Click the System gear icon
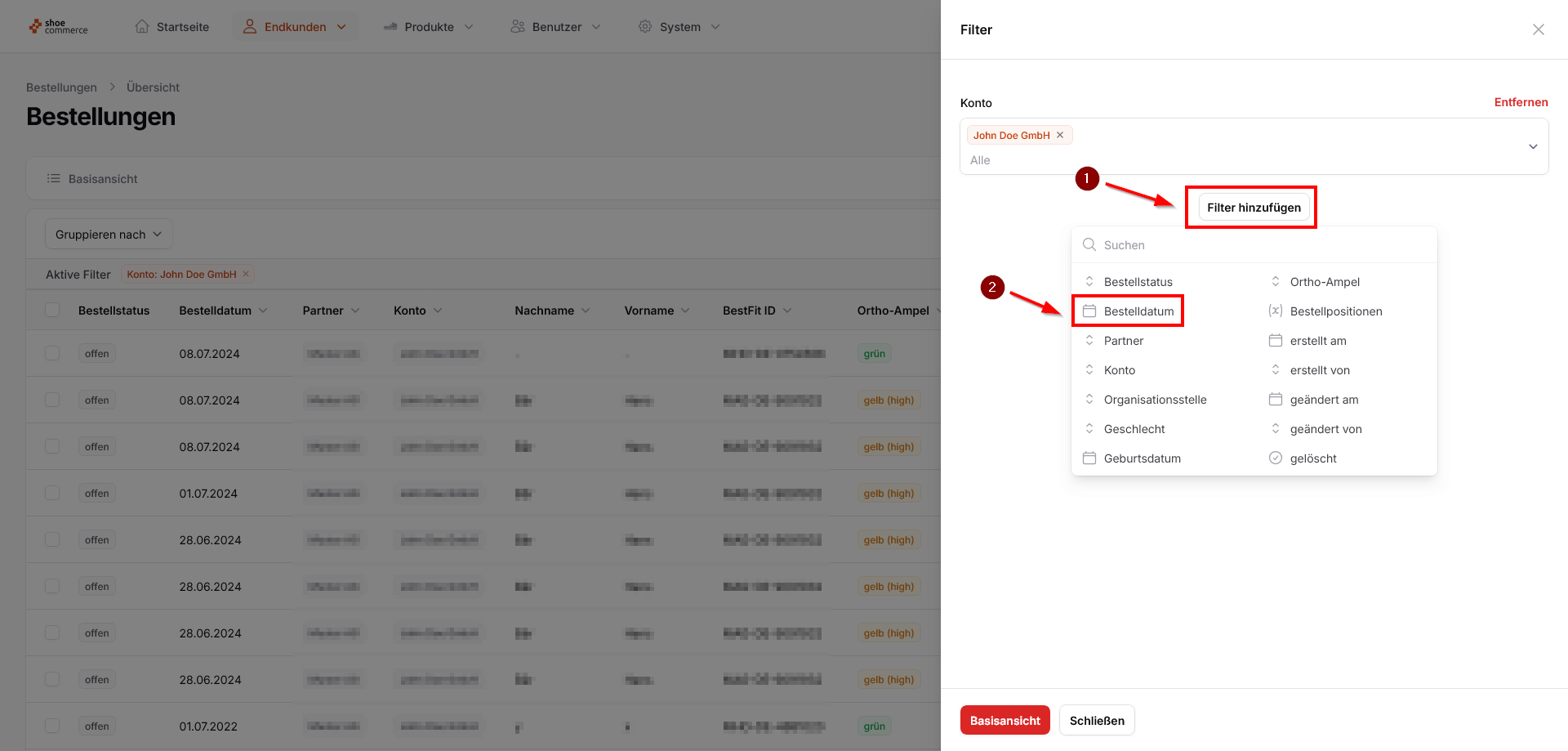The width and height of the screenshot is (1568, 751). coord(645,26)
